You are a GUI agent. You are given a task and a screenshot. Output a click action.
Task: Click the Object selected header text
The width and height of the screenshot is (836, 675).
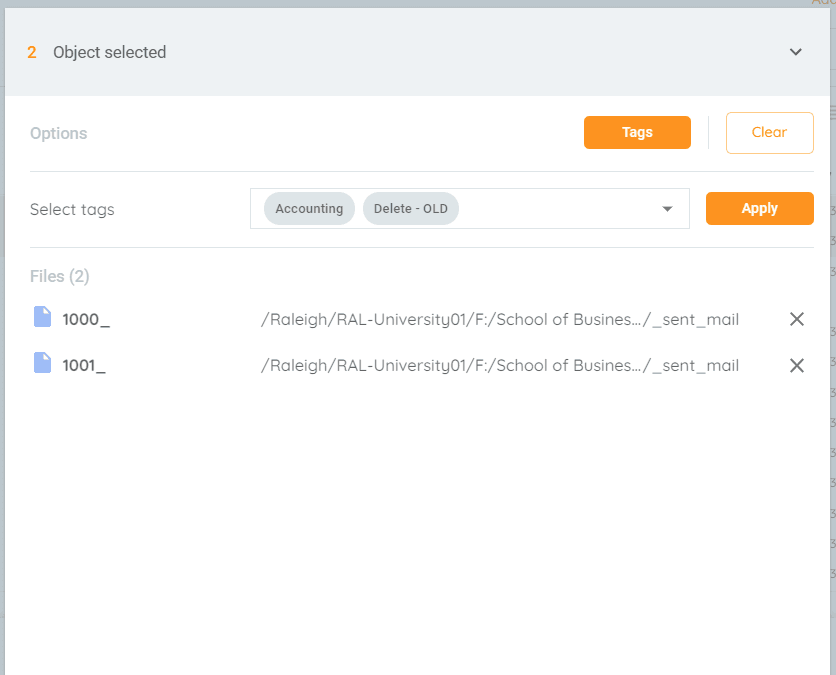pos(109,52)
